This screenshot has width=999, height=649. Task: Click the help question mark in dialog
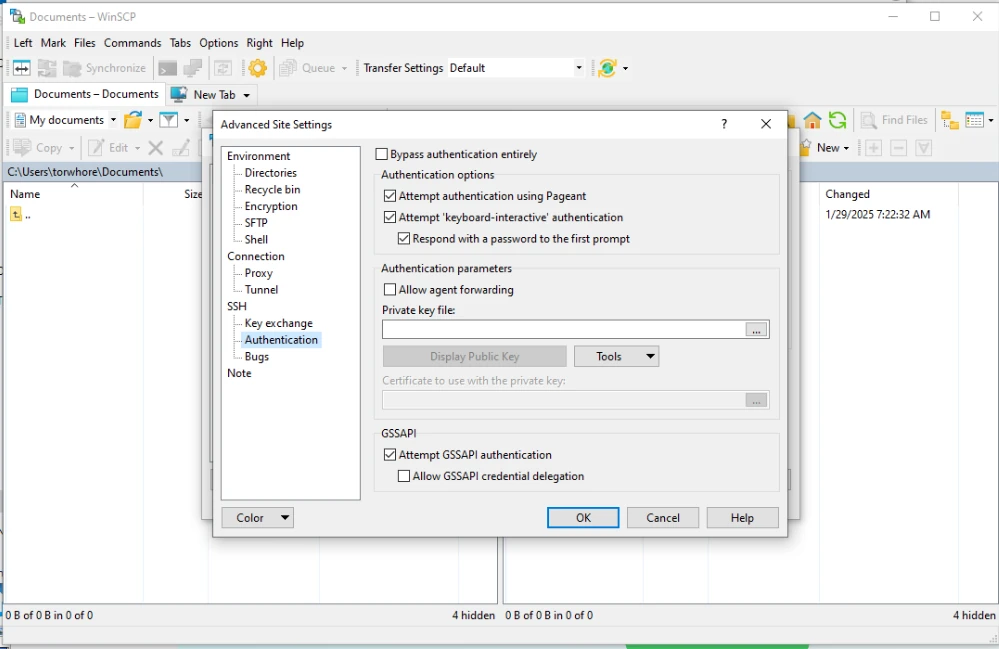pyautogui.click(x=724, y=124)
